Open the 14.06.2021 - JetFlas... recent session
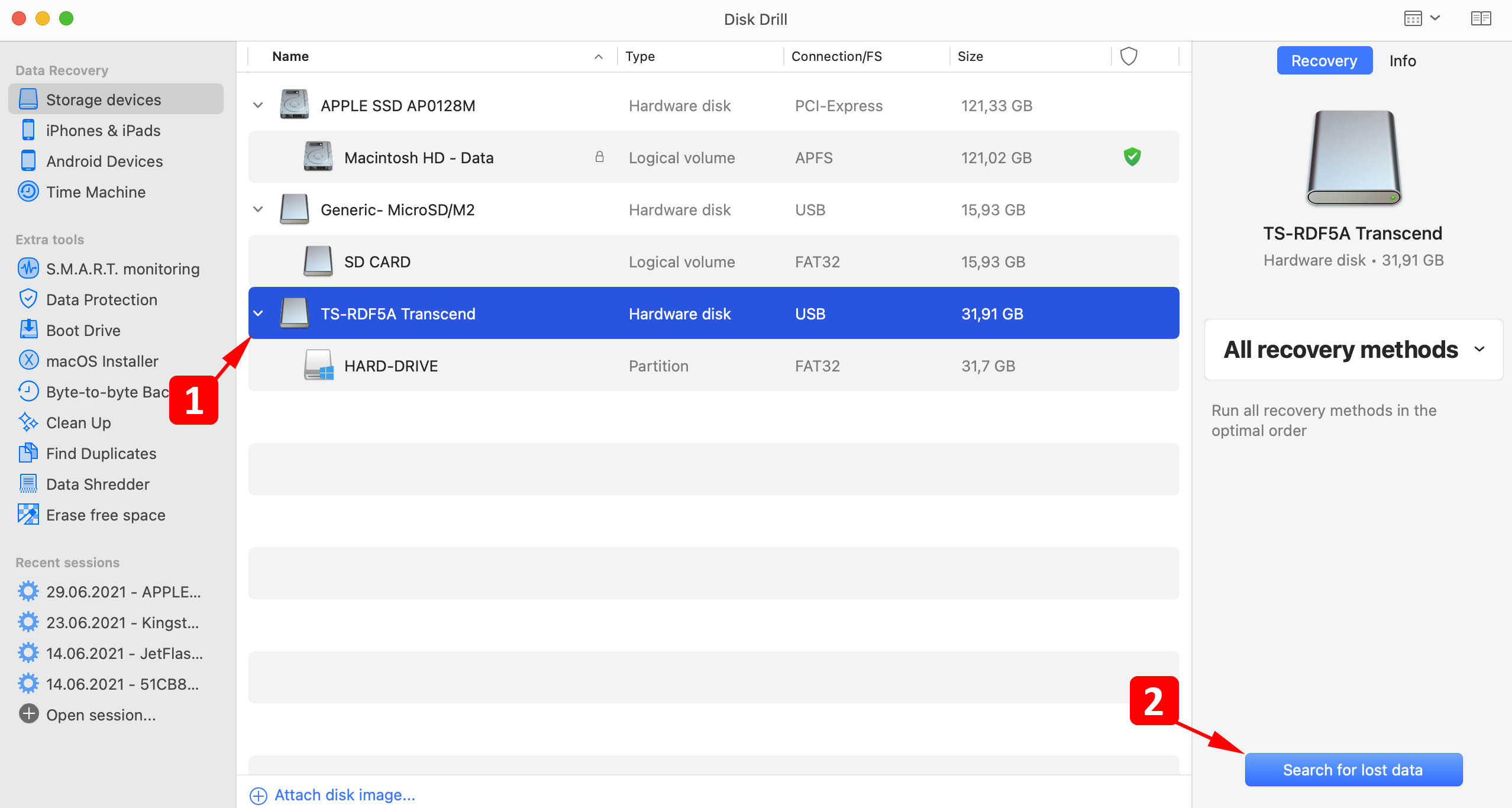 pos(124,653)
